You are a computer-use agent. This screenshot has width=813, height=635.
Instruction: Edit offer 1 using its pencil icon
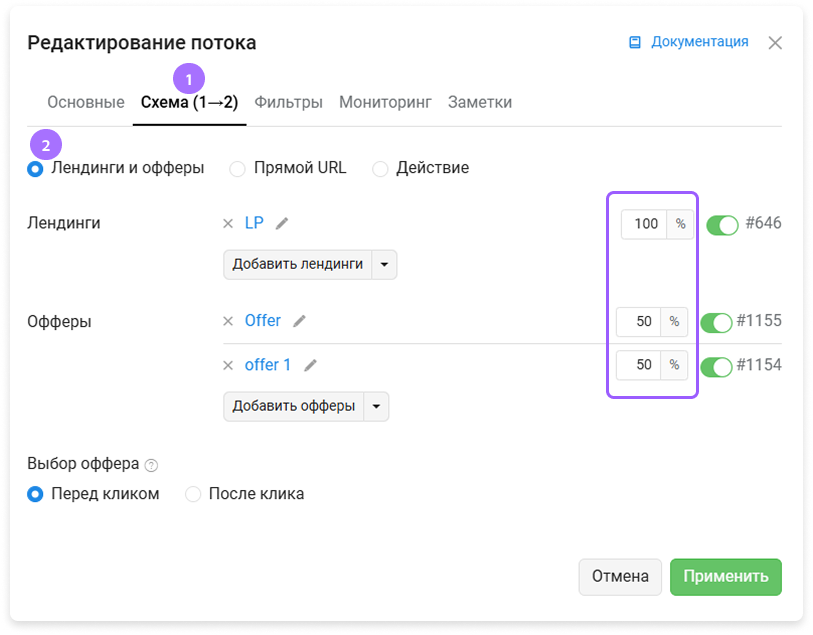(310, 365)
